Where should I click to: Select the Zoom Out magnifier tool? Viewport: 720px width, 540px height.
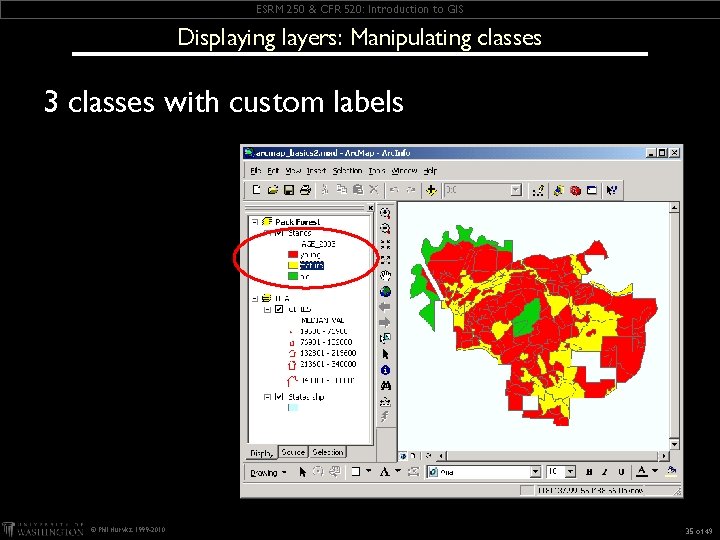(385, 229)
